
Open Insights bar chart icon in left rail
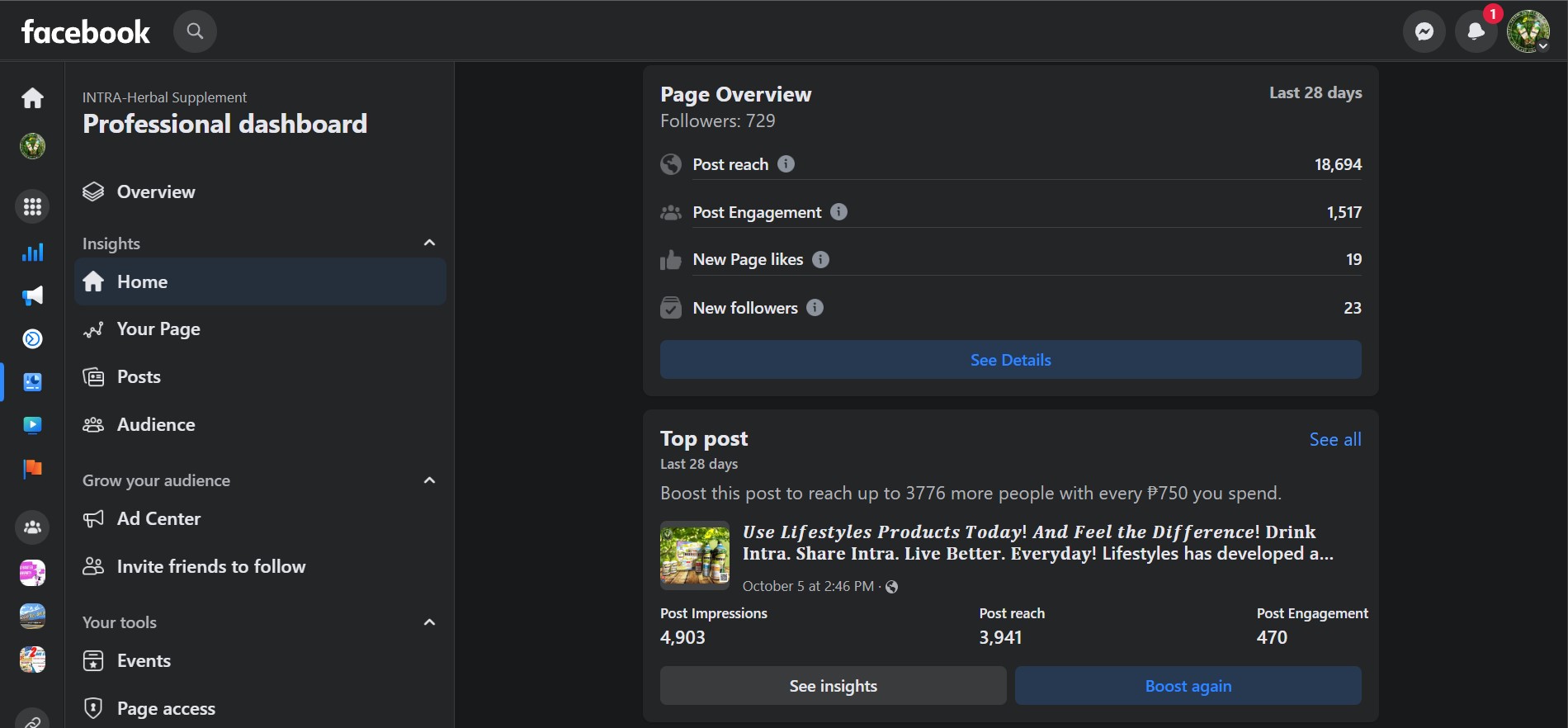pyautogui.click(x=32, y=253)
